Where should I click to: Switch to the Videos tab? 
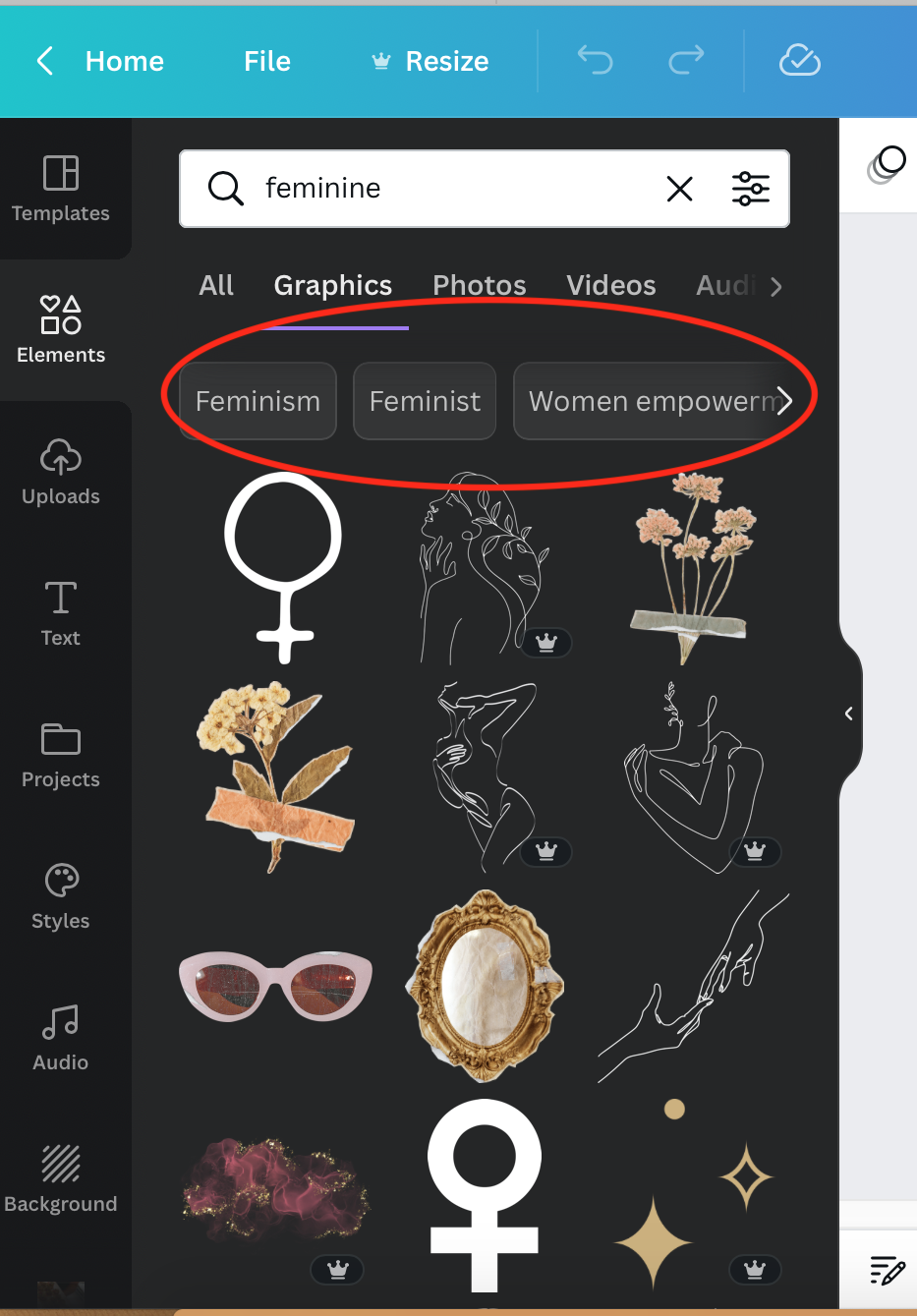611,285
